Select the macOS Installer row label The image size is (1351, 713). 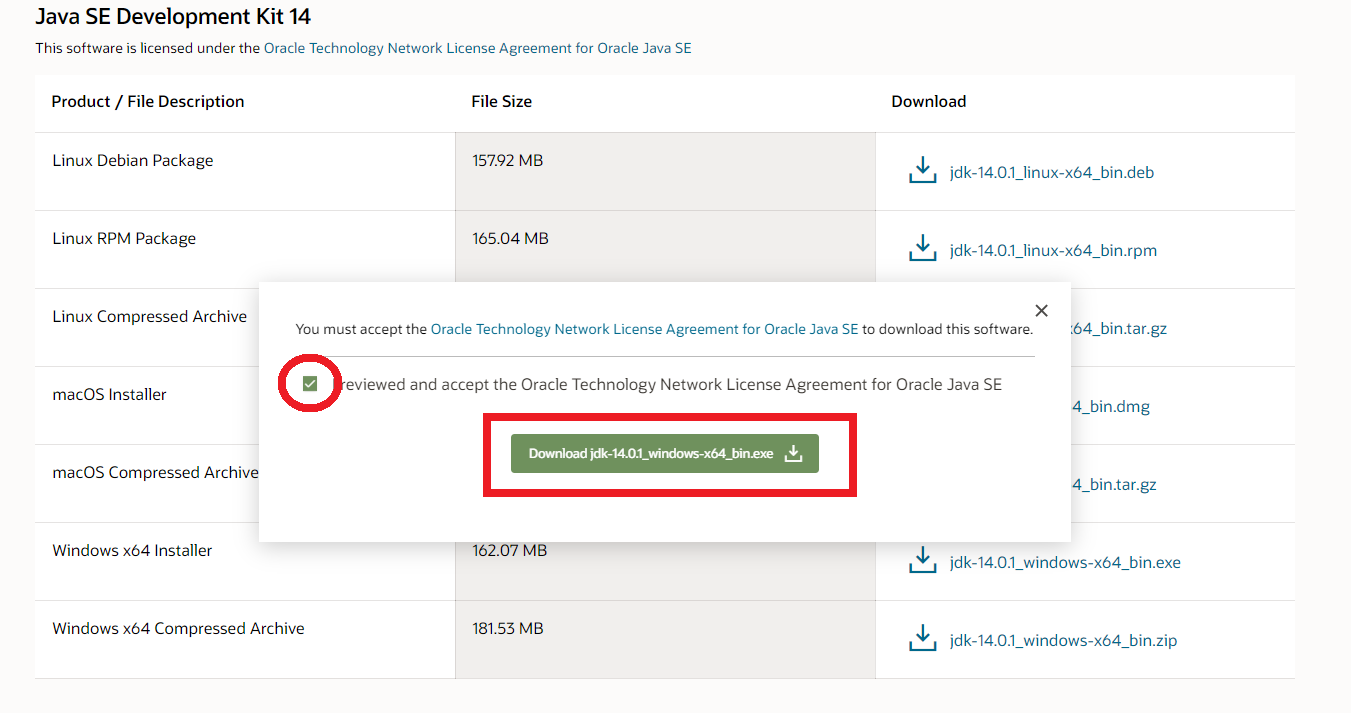[110, 394]
